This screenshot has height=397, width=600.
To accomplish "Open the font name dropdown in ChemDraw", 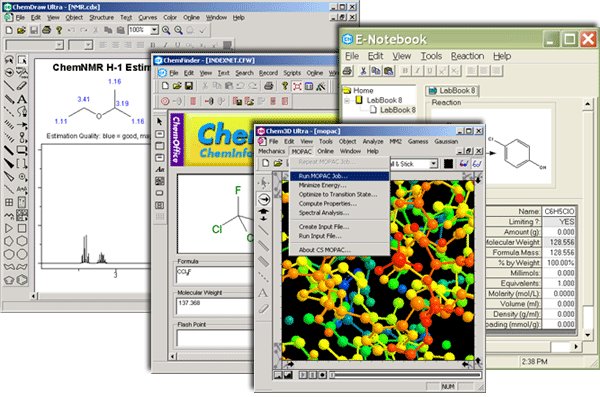I will point(59,45).
